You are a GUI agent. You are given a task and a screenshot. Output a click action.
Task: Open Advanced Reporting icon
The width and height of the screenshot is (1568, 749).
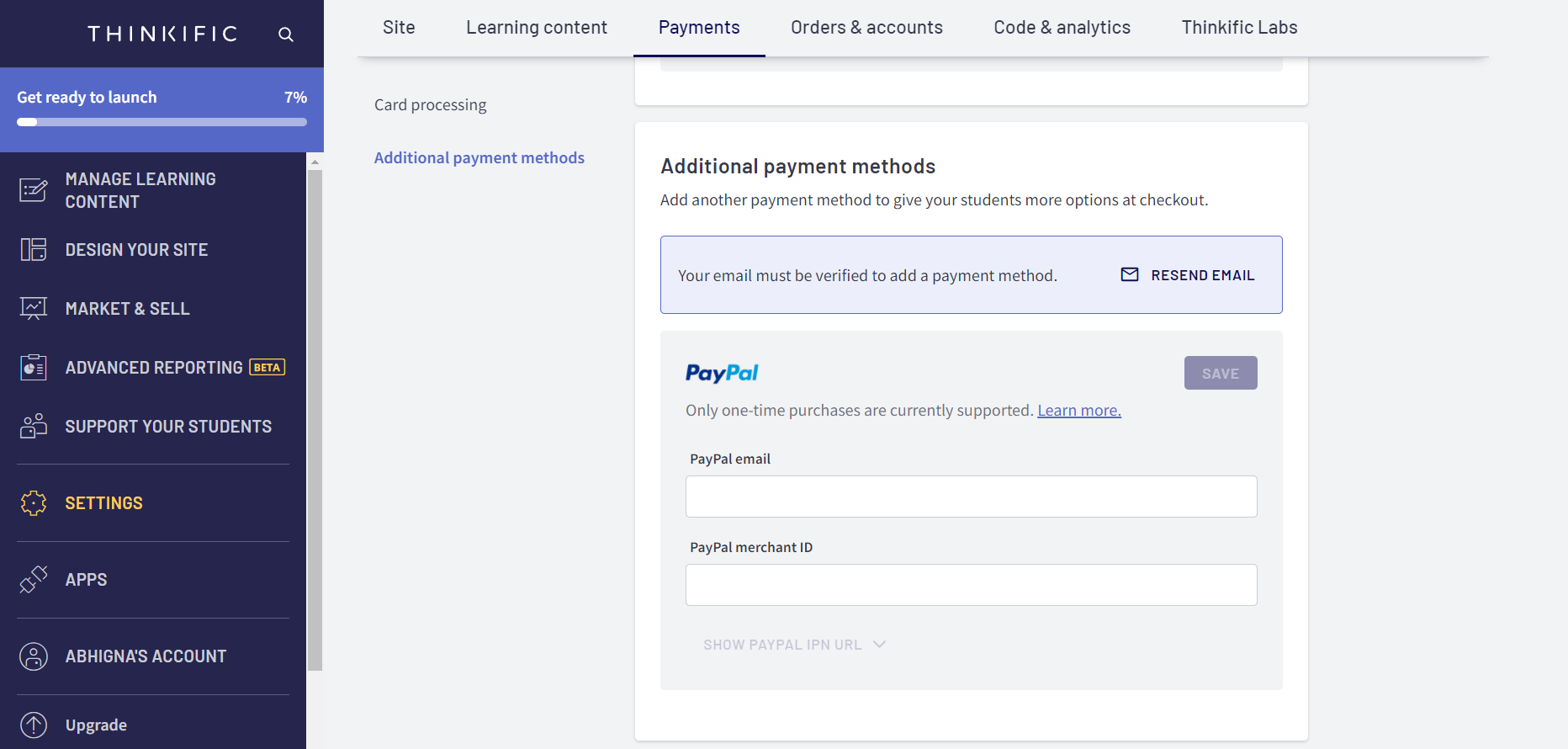[x=34, y=367]
